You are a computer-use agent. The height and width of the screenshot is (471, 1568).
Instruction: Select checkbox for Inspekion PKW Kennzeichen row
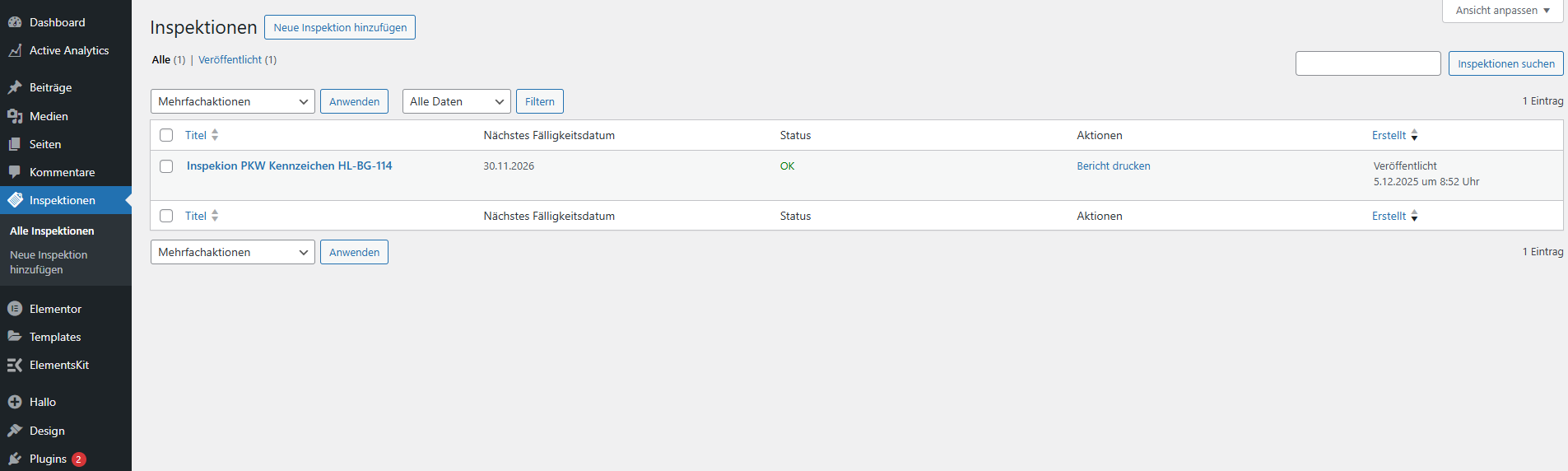tap(166, 166)
